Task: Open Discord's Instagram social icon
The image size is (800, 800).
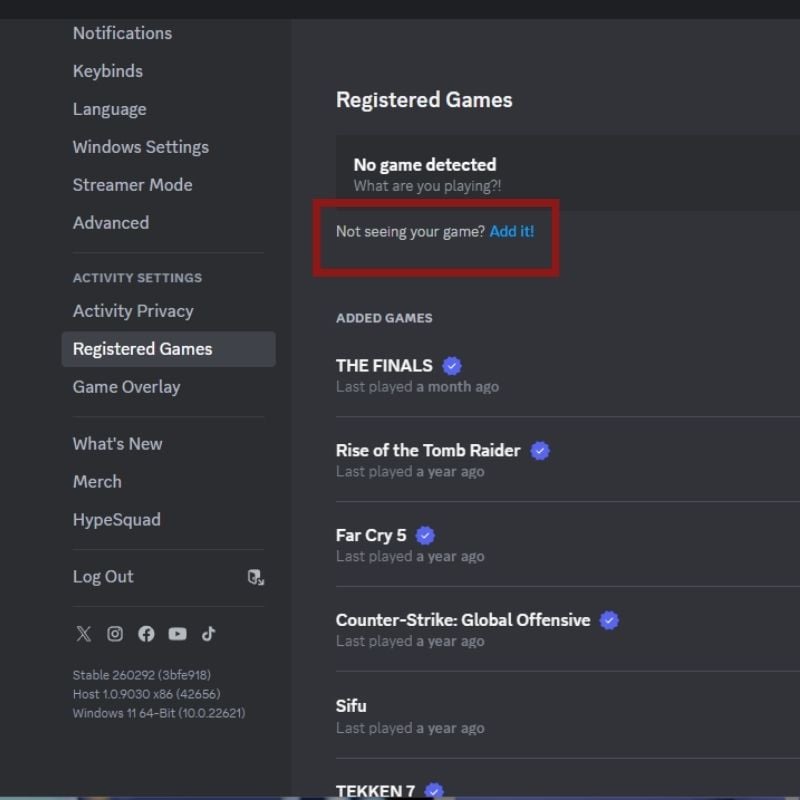Action: (115, 634)
